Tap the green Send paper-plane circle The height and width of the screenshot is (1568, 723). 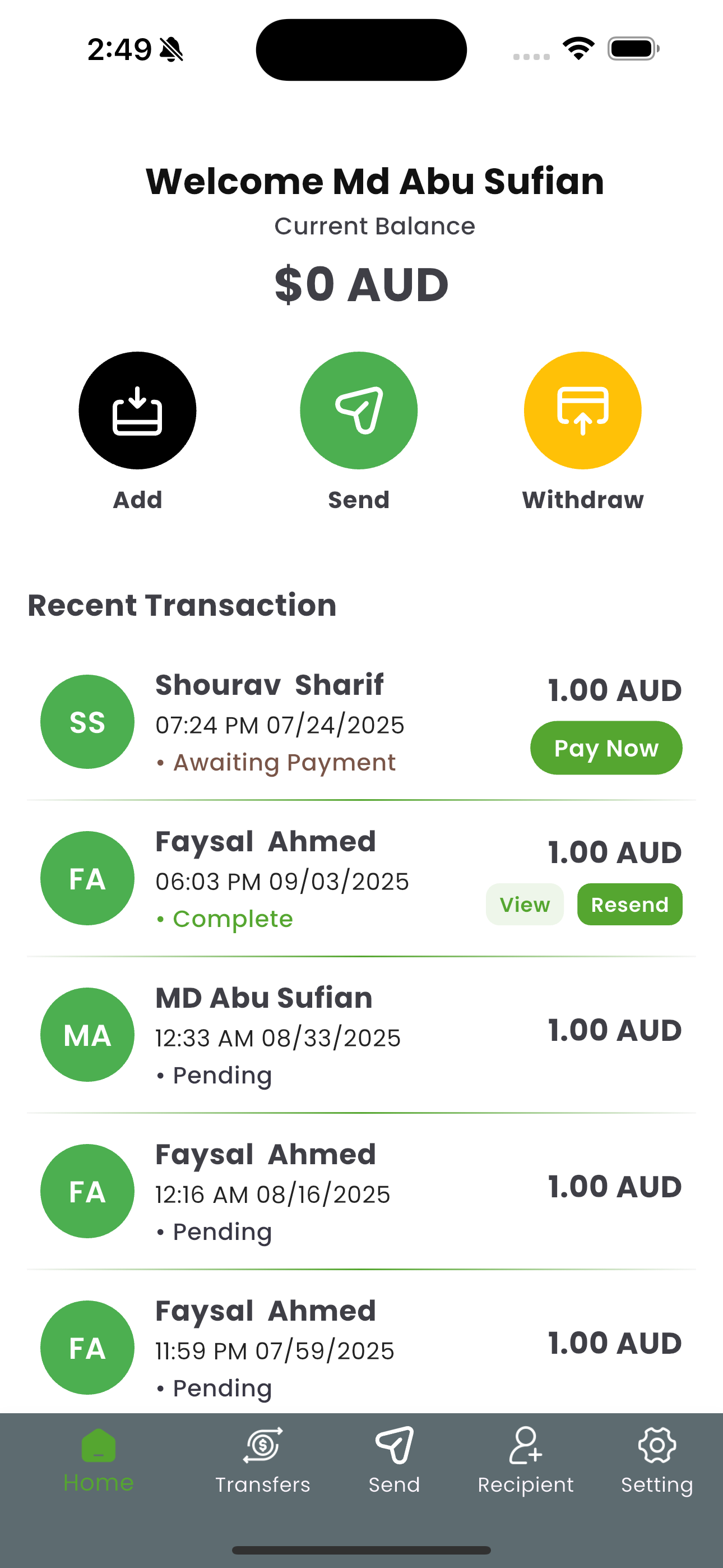point(359,411)
